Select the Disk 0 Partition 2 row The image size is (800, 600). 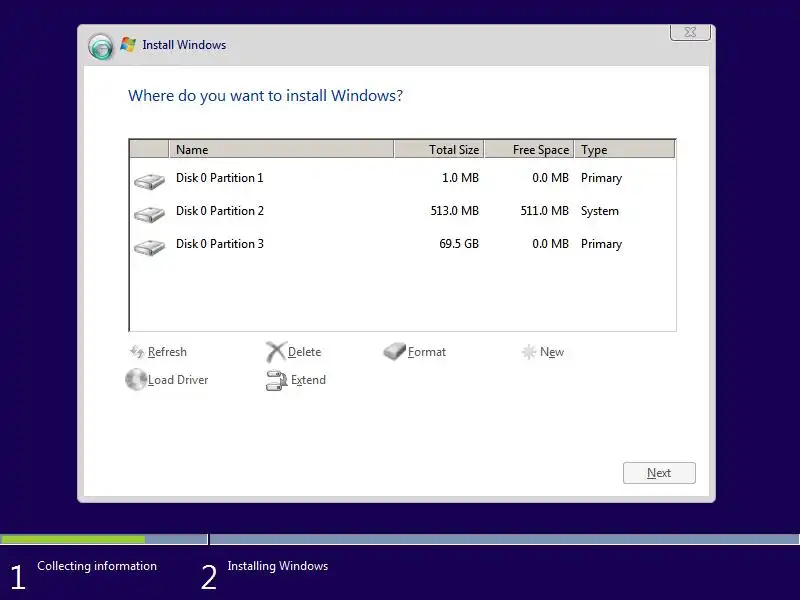click(403, 211)
